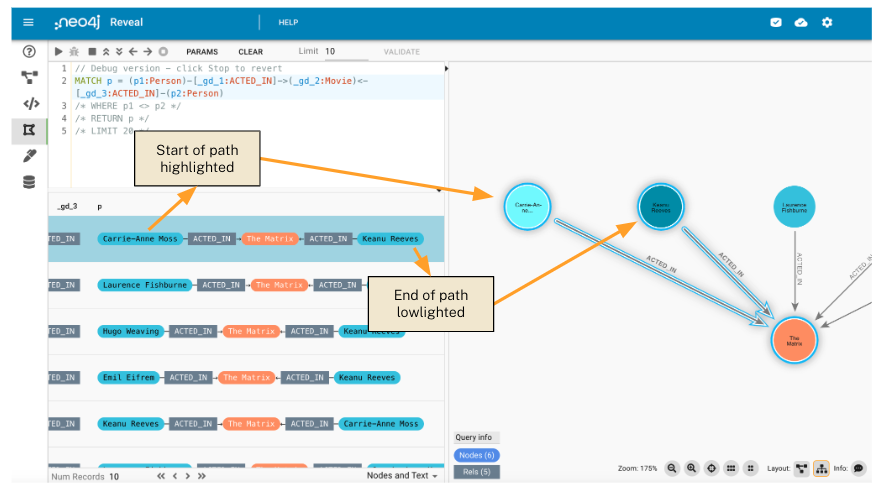Toggle the Info speech bubble icon

(858, 468)
